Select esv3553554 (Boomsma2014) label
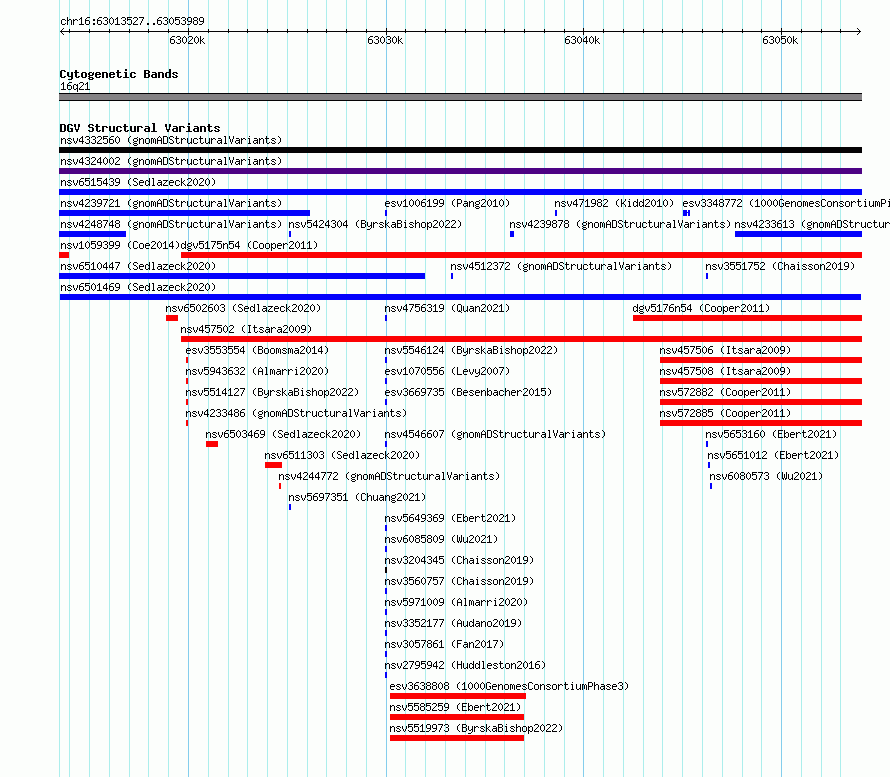 [x=257, y=350]
